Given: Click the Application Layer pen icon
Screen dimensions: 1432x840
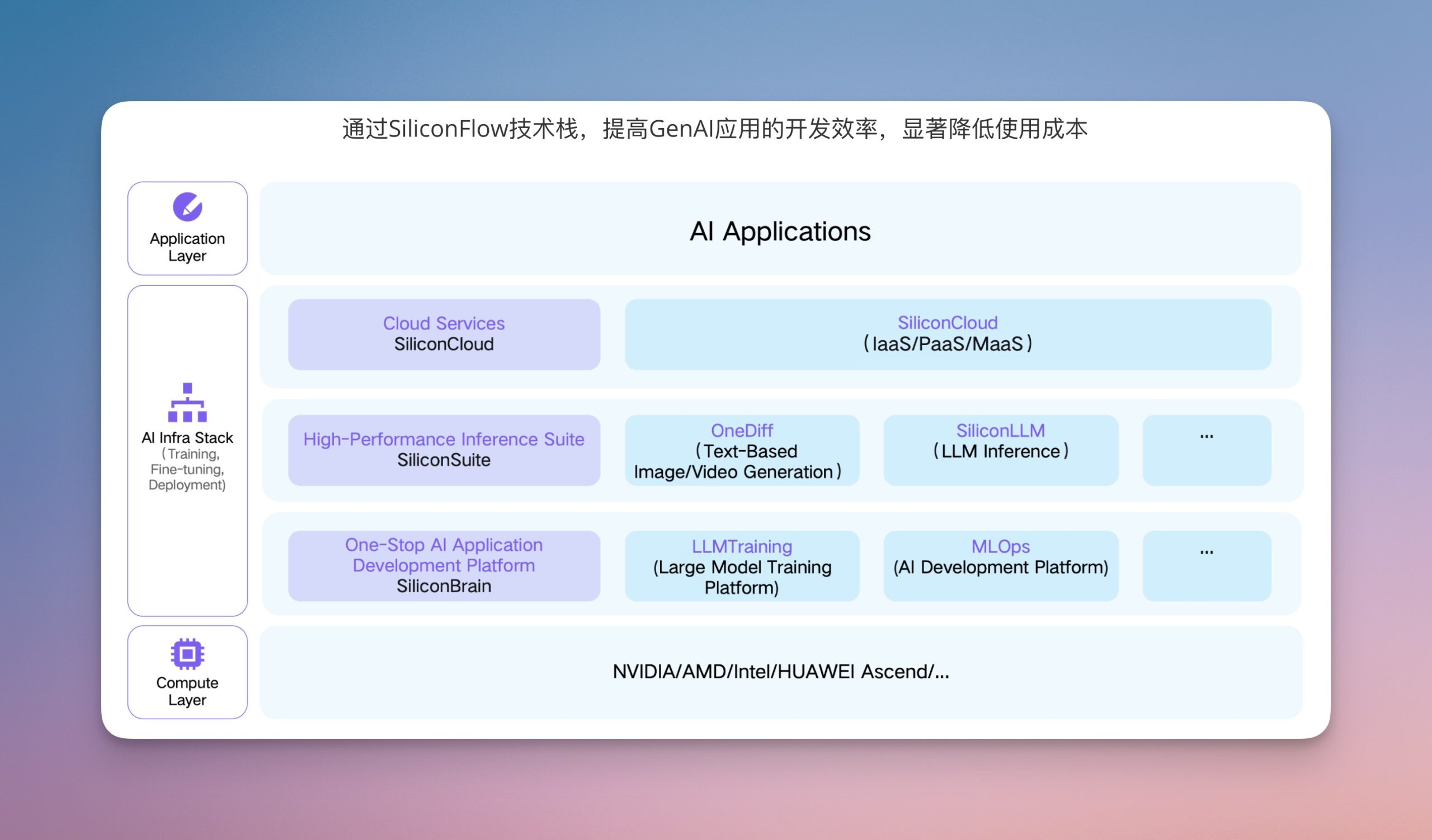Looking at the screenshot, I should pos(187,207).
